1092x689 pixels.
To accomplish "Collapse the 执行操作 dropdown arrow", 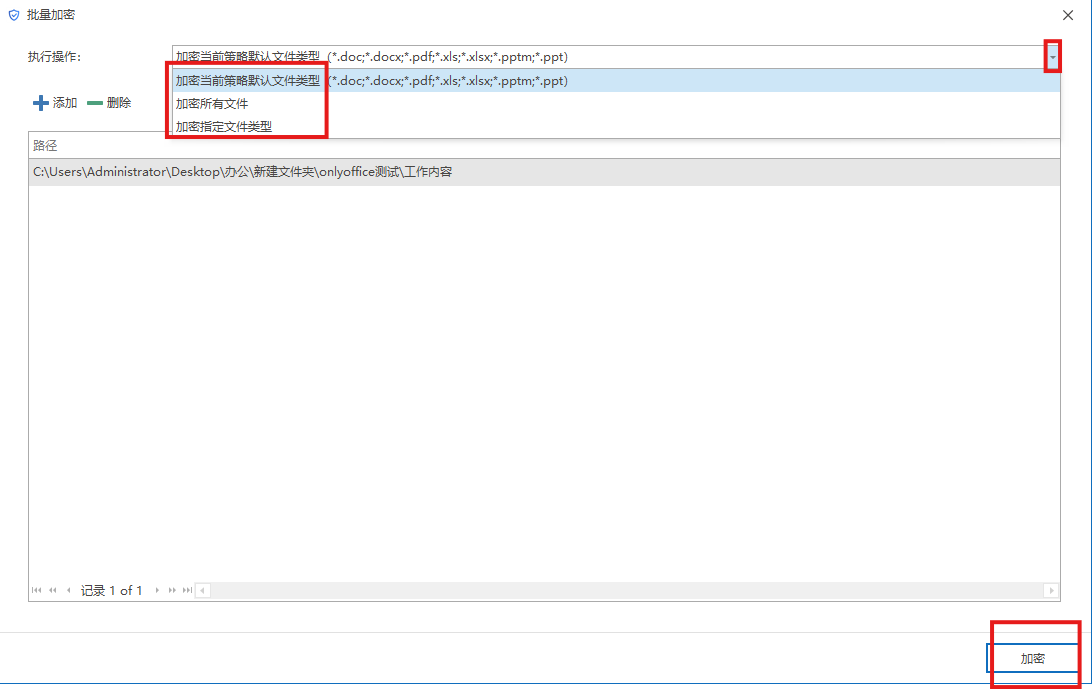I will pyautogui.click(x=1052, y=57).
